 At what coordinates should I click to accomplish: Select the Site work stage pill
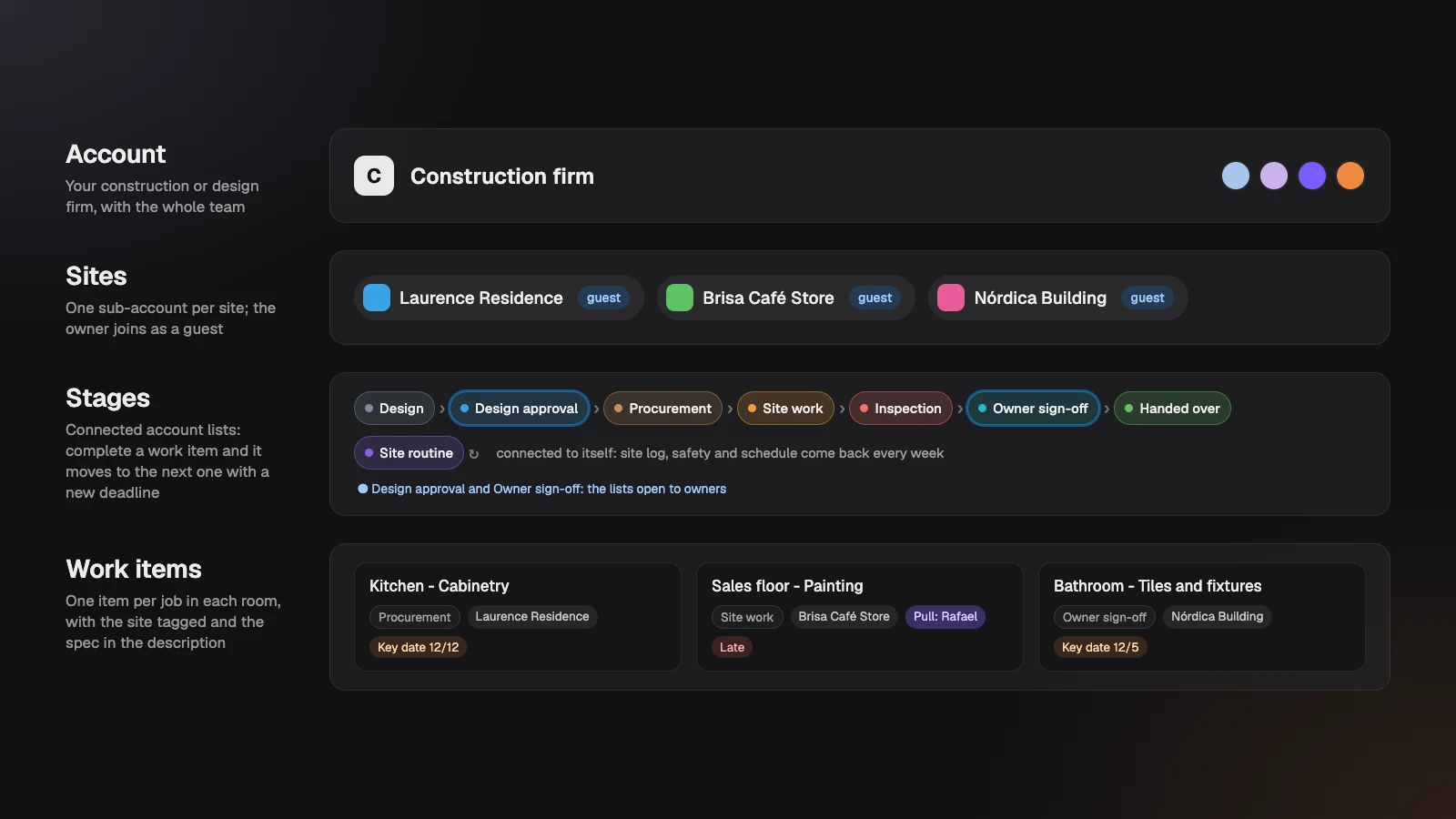click(x=785, y=409)
